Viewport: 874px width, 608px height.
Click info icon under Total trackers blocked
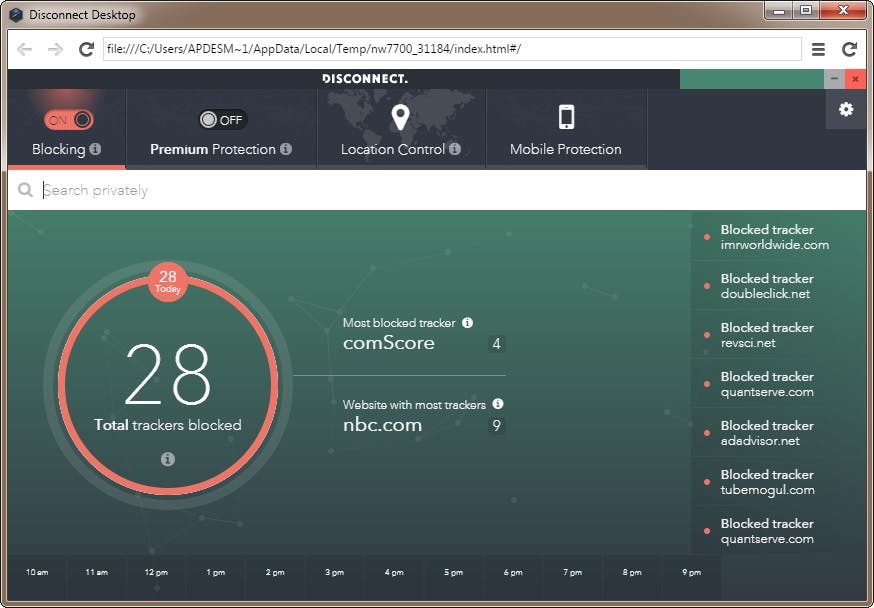click(x=167, y=459)
